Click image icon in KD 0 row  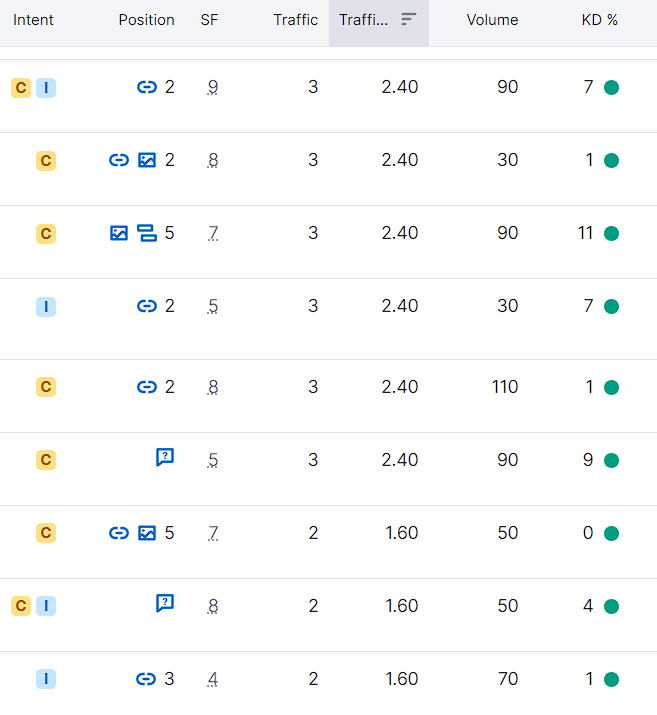coord(147,533)
